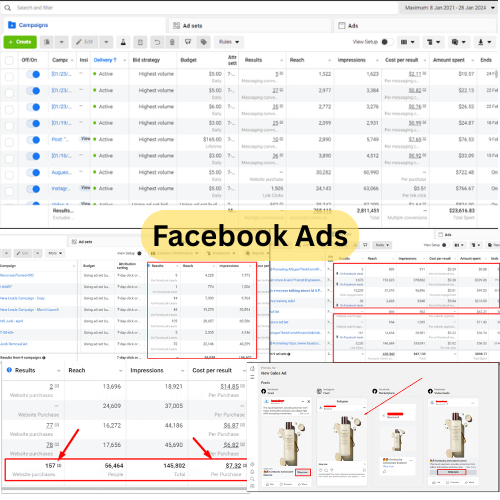Click the pencil Edit button in the main toolbar

point(85,42)
